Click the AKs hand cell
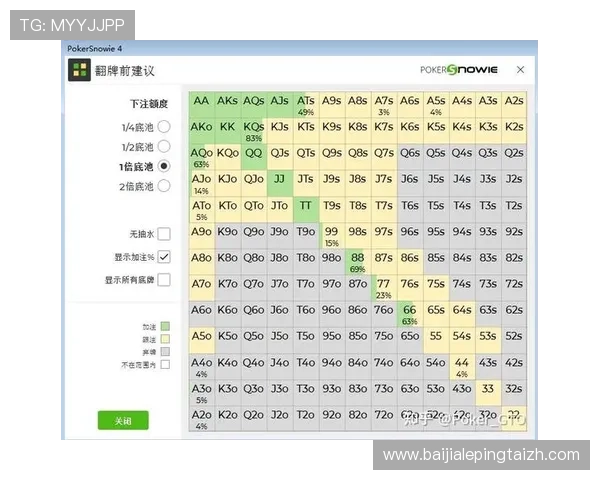The height and width of the screenshot is (480, 600). coord(228,105)
